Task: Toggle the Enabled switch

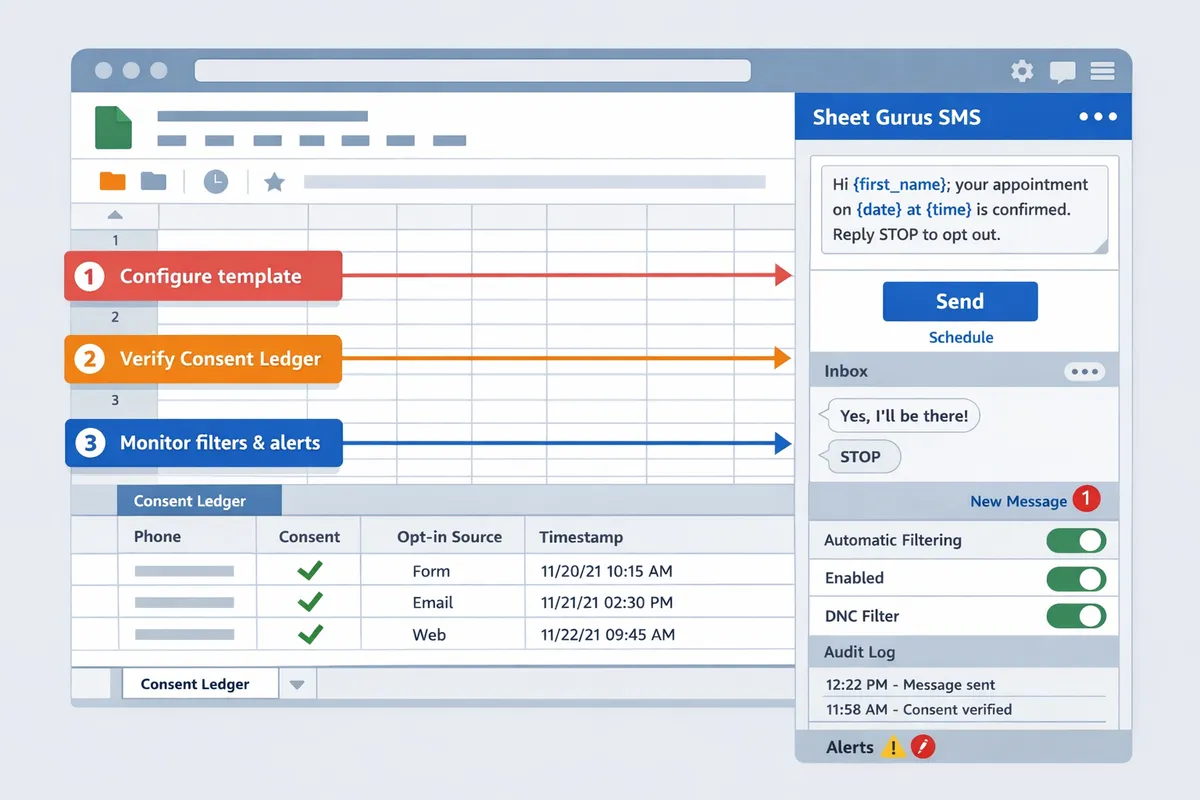Action: coord(1076,579)
